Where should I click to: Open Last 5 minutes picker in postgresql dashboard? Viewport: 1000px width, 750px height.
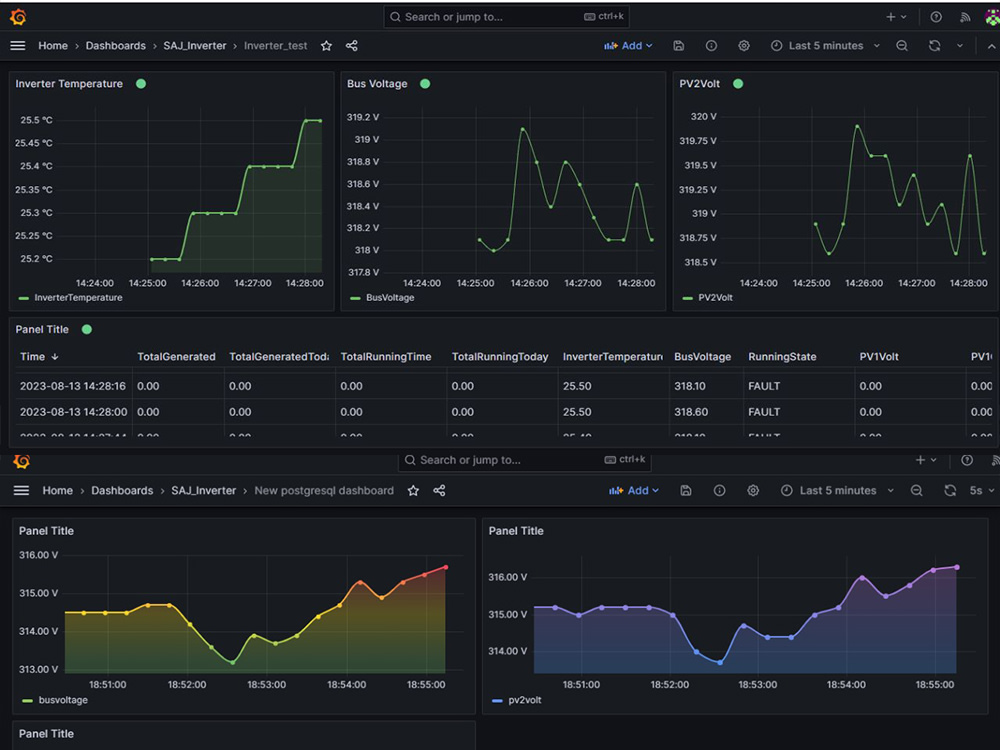click(837, 490)
